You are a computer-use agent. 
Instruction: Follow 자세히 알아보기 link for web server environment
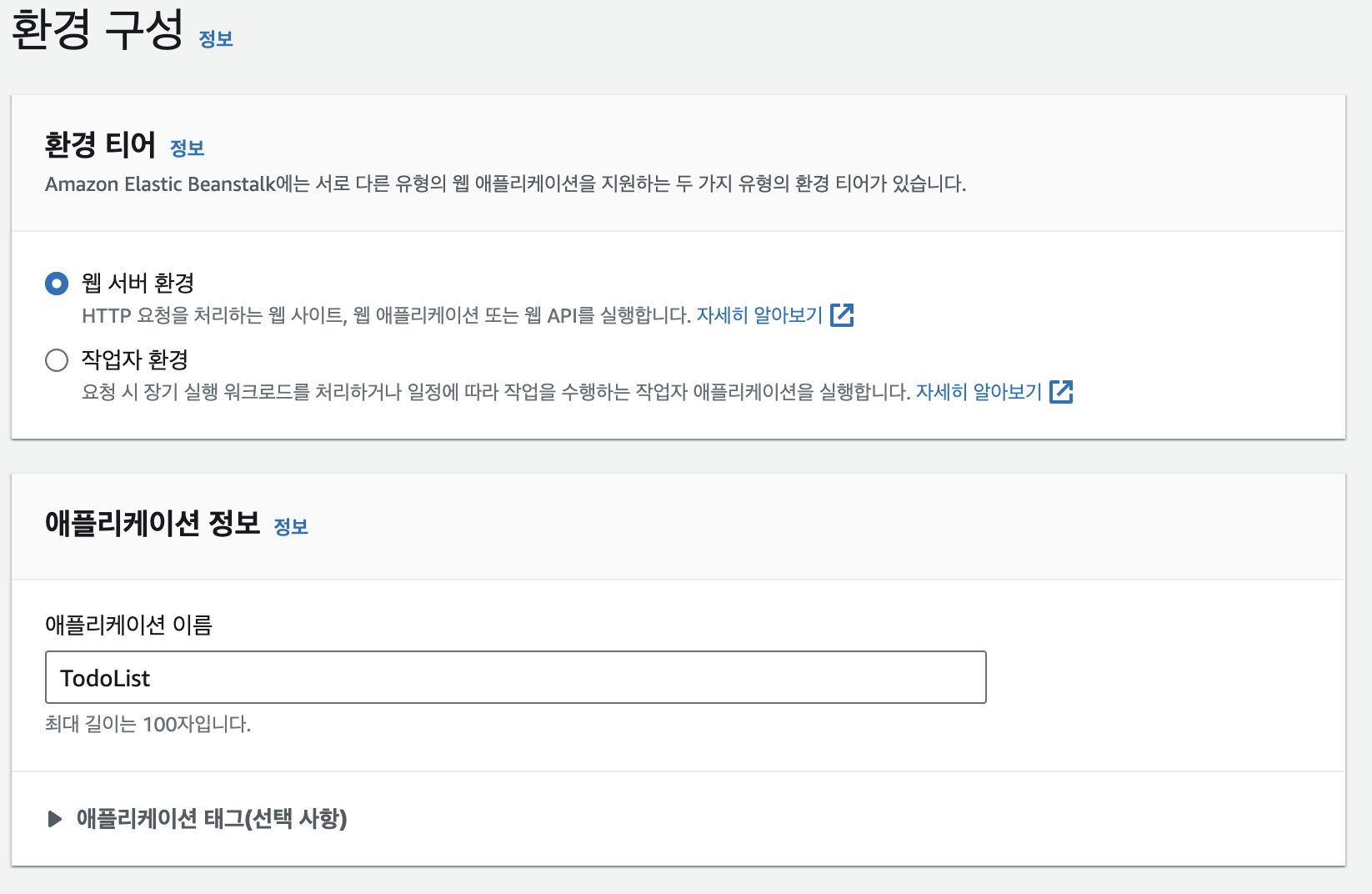tap(759, 315)
